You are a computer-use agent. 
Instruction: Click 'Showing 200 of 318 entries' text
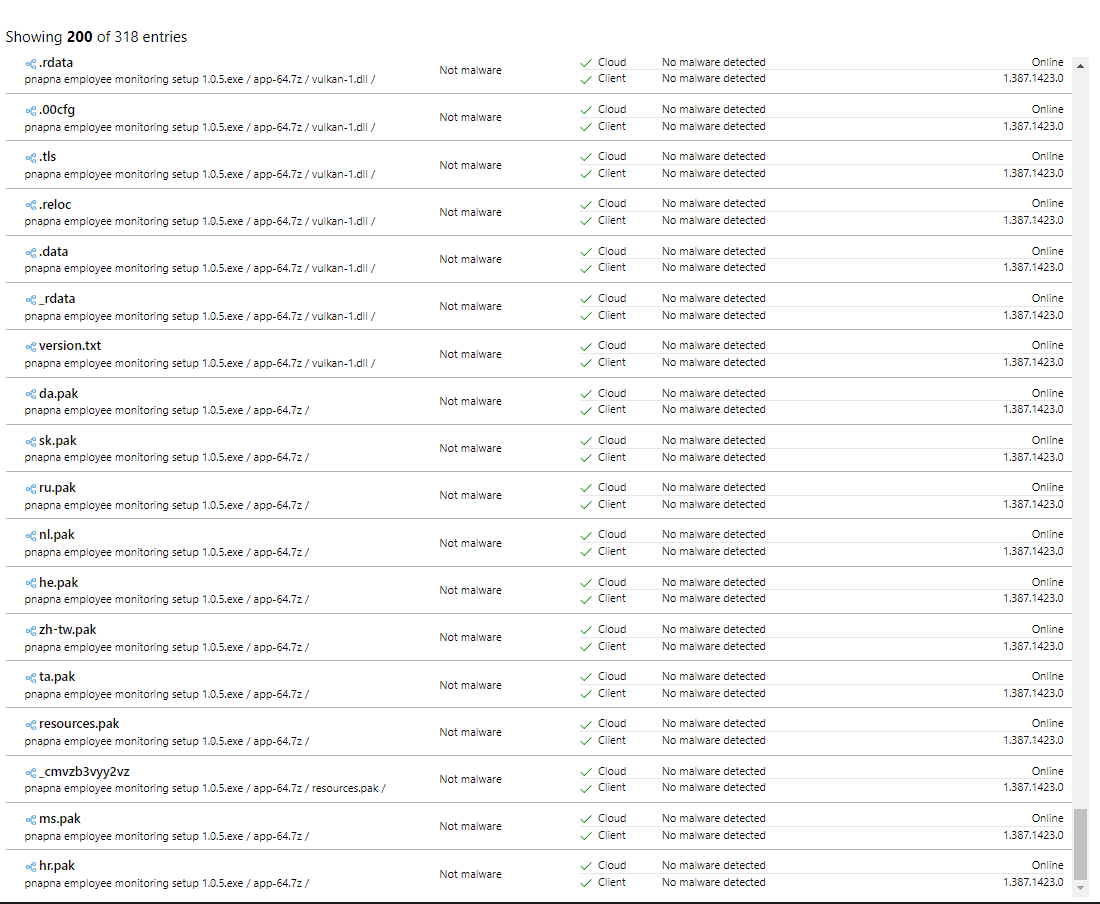tap(96, 36)
